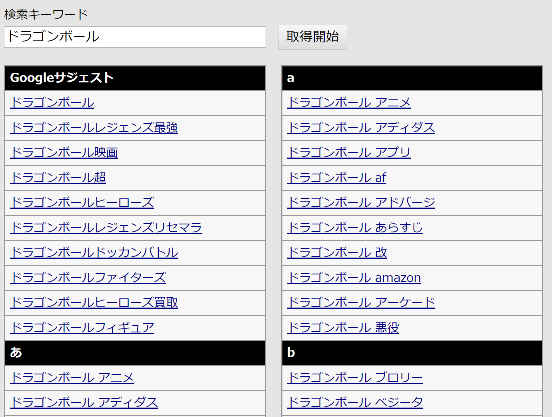This screenshot has height=417, width=552.
Task: Click the 検索キーワード input field
Action: tap(135, 37)
